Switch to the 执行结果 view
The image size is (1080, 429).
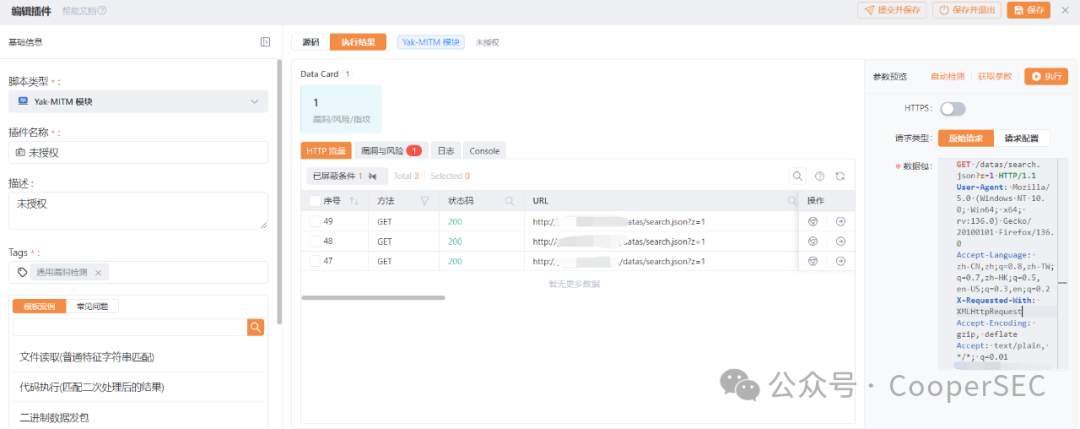pyautogui.click(x=358, y=42)
